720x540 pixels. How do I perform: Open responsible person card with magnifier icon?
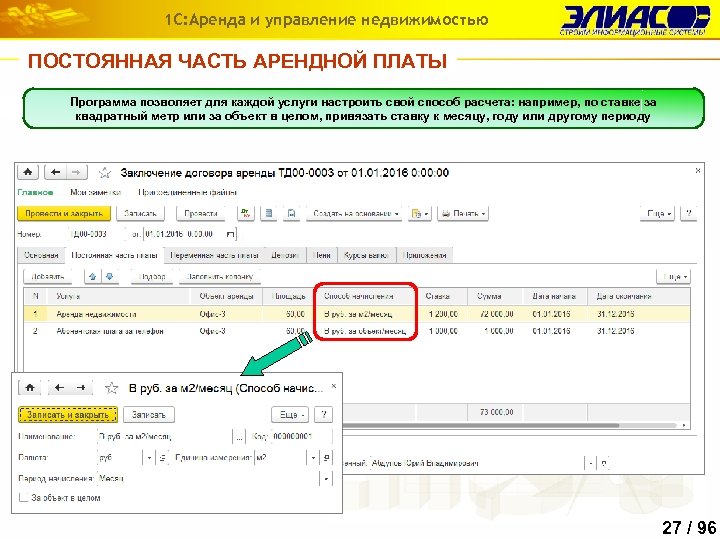click(x=604, y=463)
